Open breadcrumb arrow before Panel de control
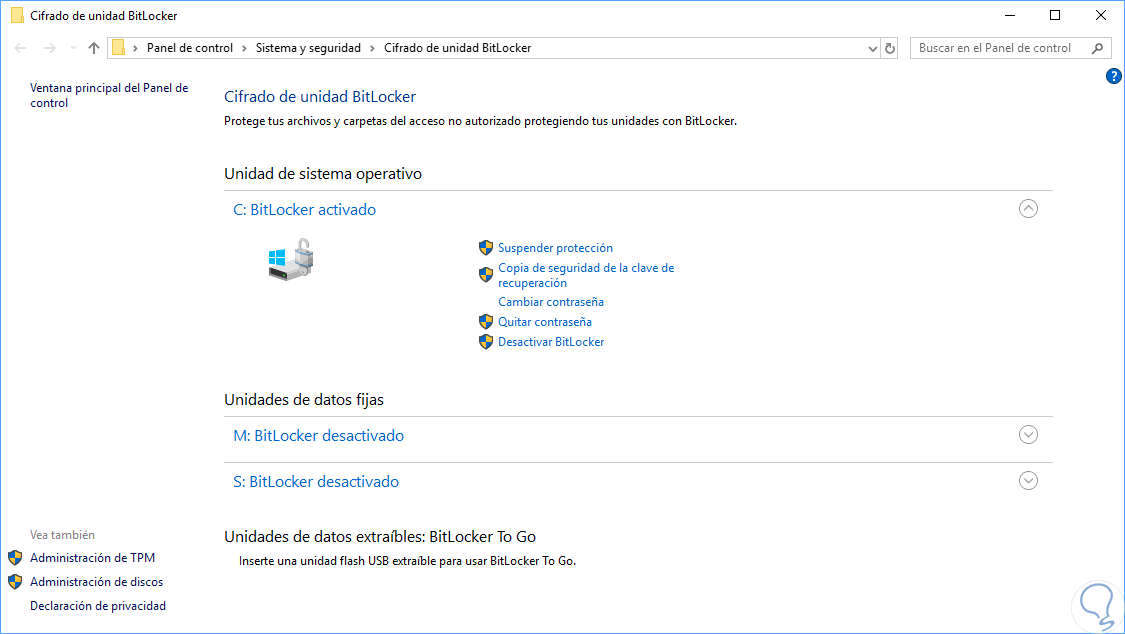Viewport: 1125px width, 634px height. pyautogui.click(x=136, y=48)
